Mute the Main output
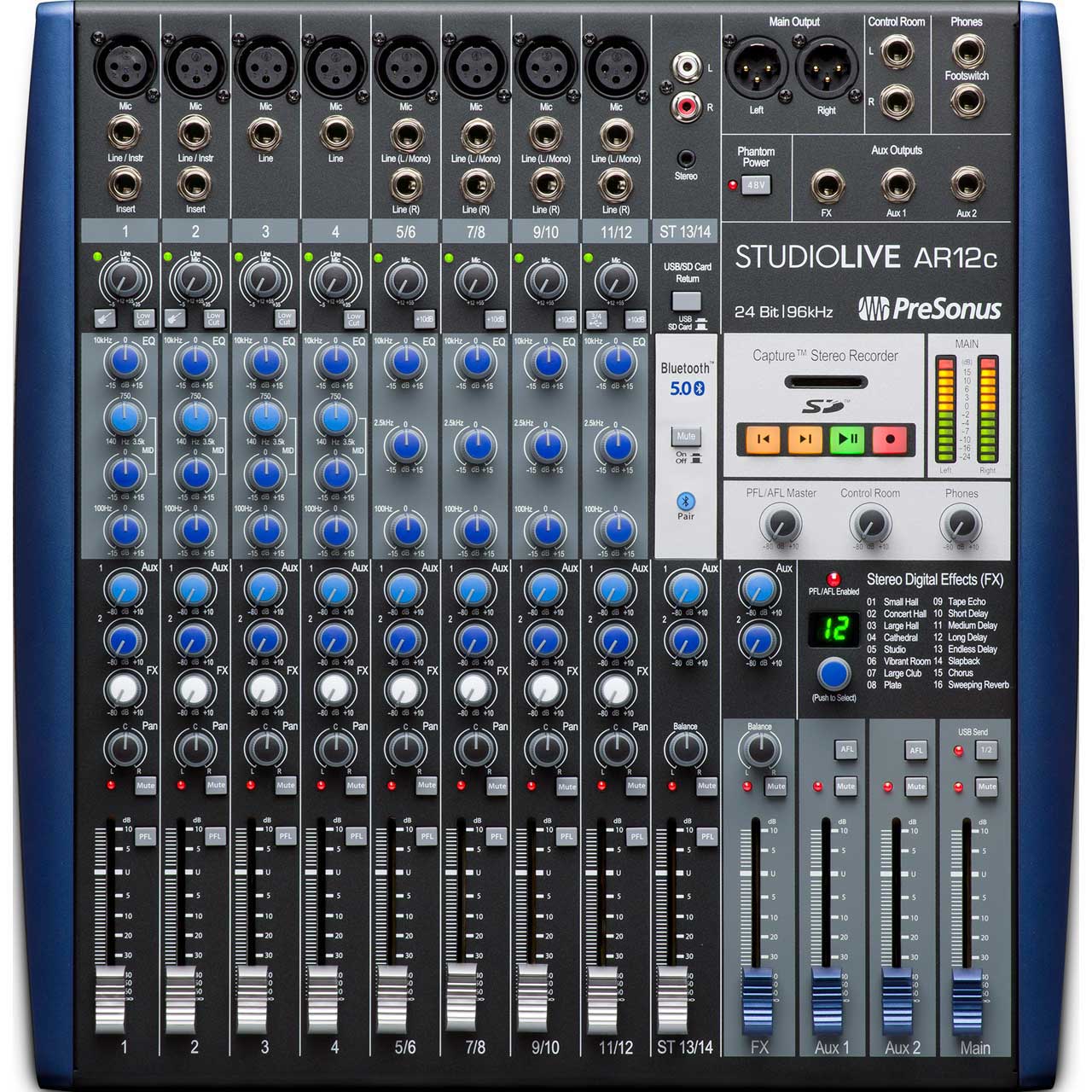 (986, 787)
